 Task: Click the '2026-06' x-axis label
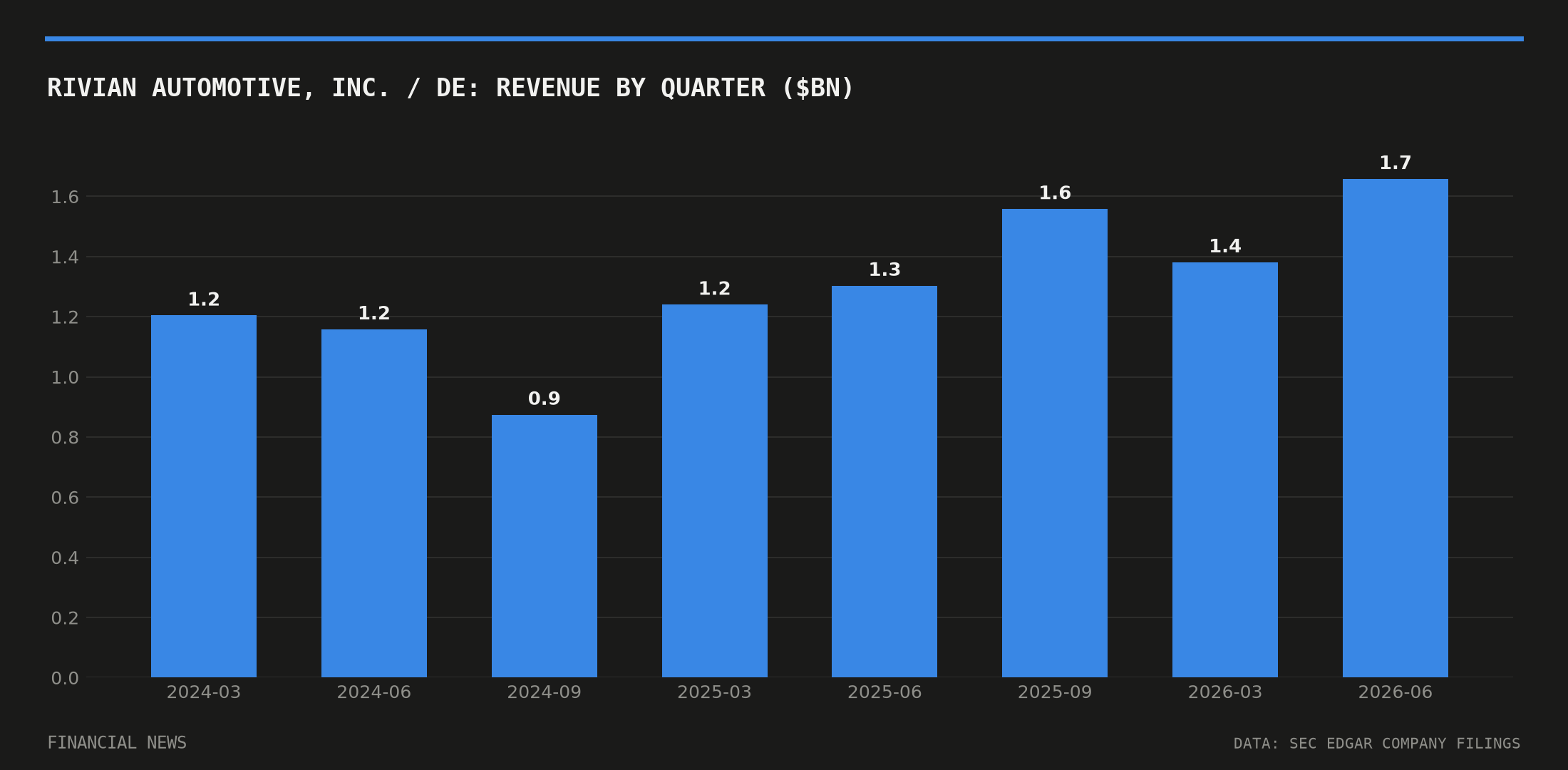pyautogui.click(x=1396, y=692)
